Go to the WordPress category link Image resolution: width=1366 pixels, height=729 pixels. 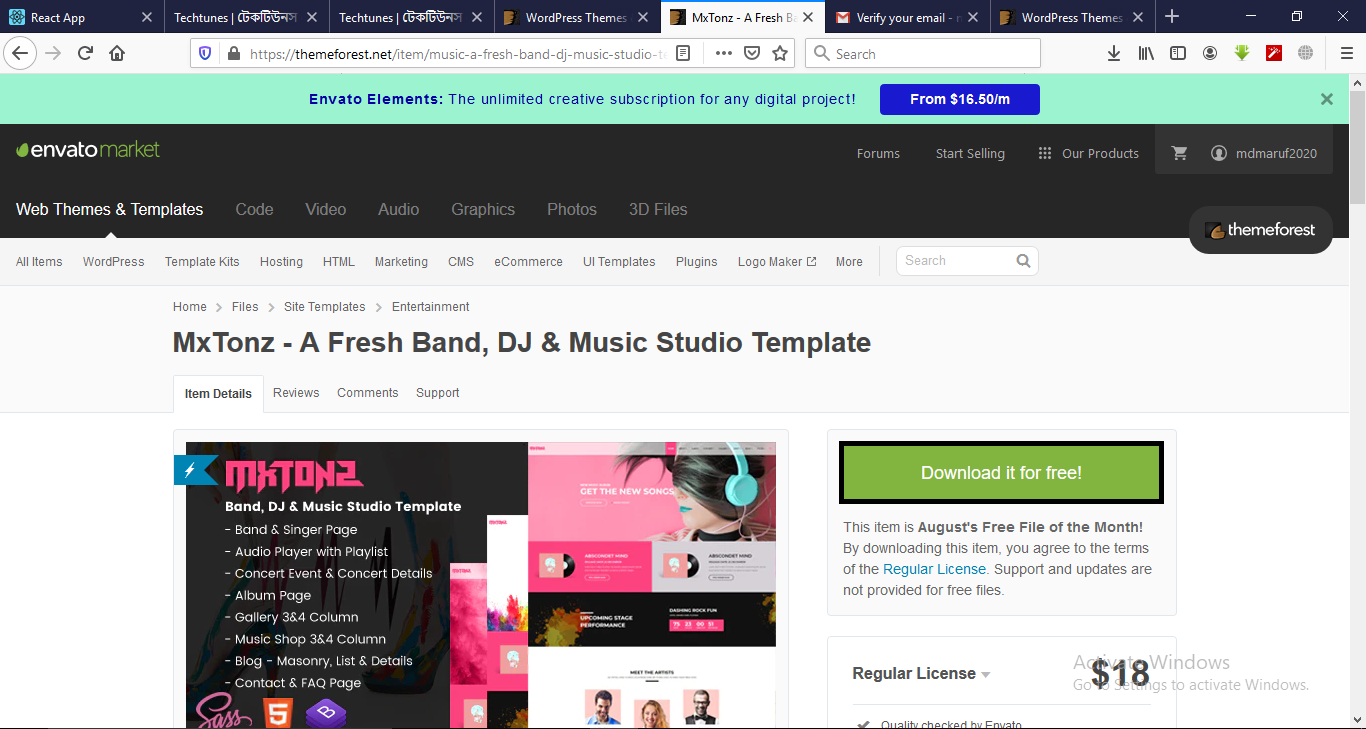click(114, 262)
